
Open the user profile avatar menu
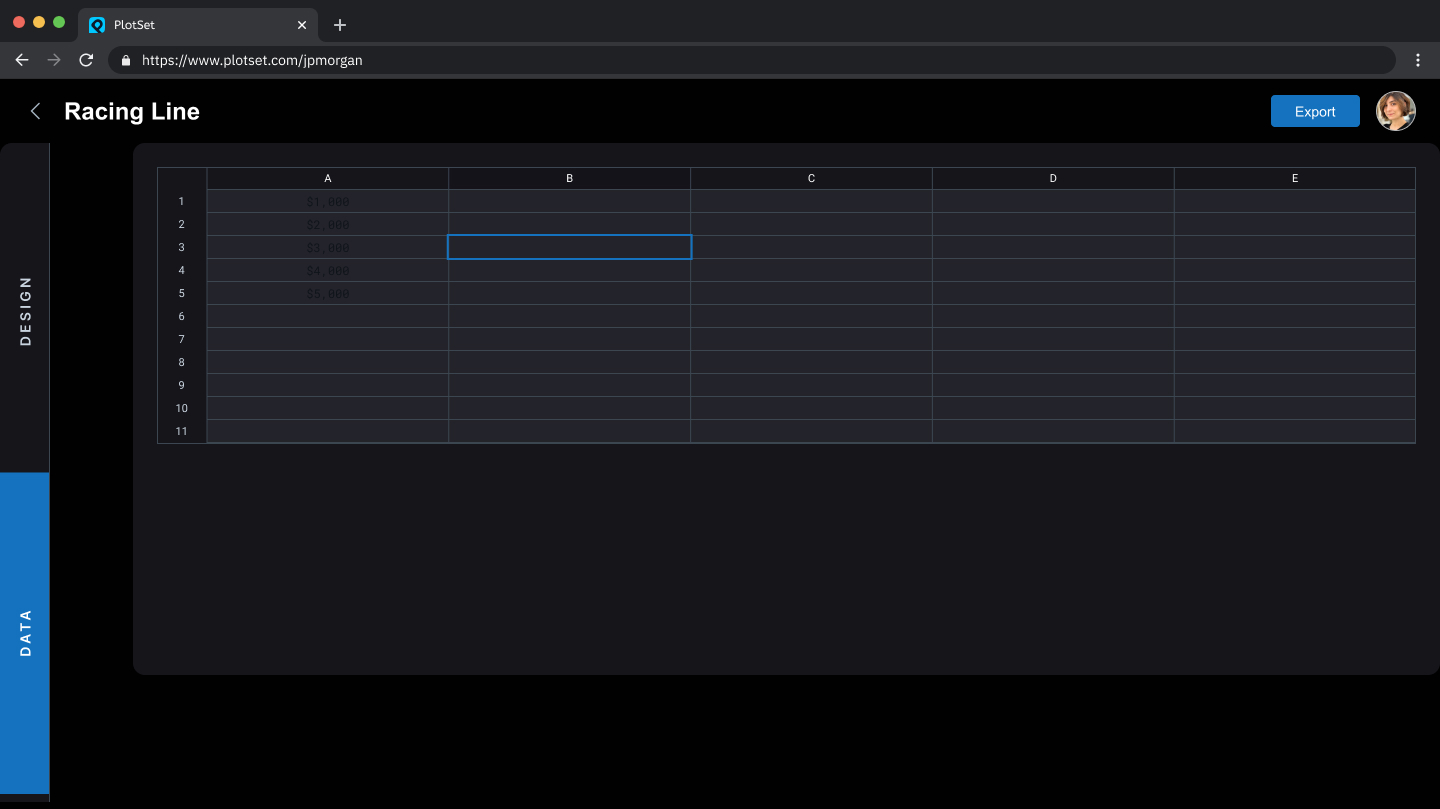pos(1395,111)
